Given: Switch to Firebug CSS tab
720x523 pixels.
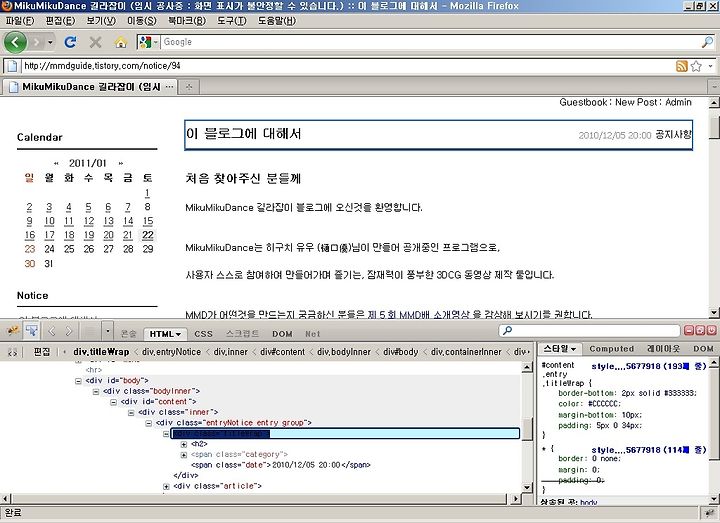Looking at the screenshot, I should coord(203,334).
